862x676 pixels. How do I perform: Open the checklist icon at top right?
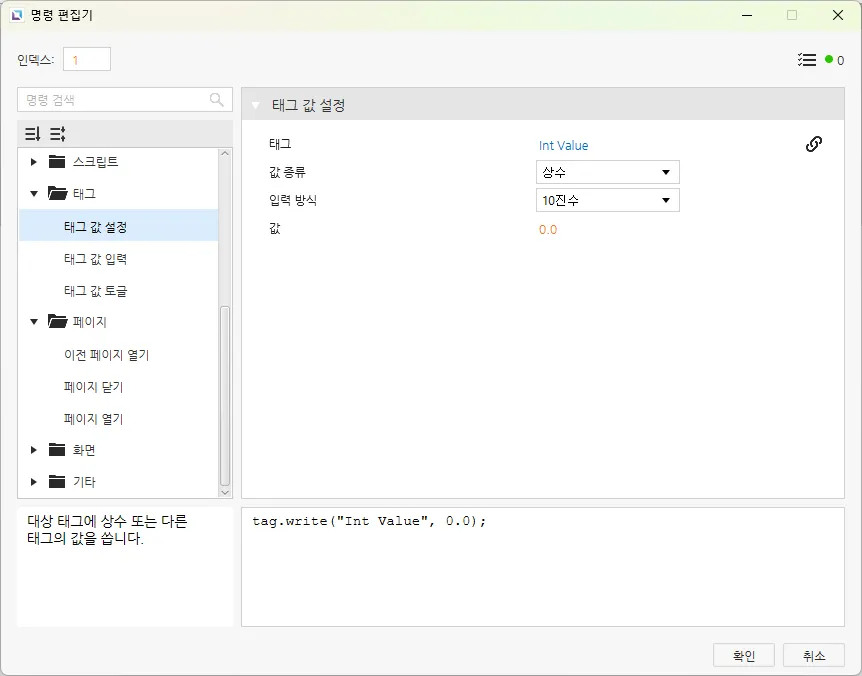click(807, 60)
